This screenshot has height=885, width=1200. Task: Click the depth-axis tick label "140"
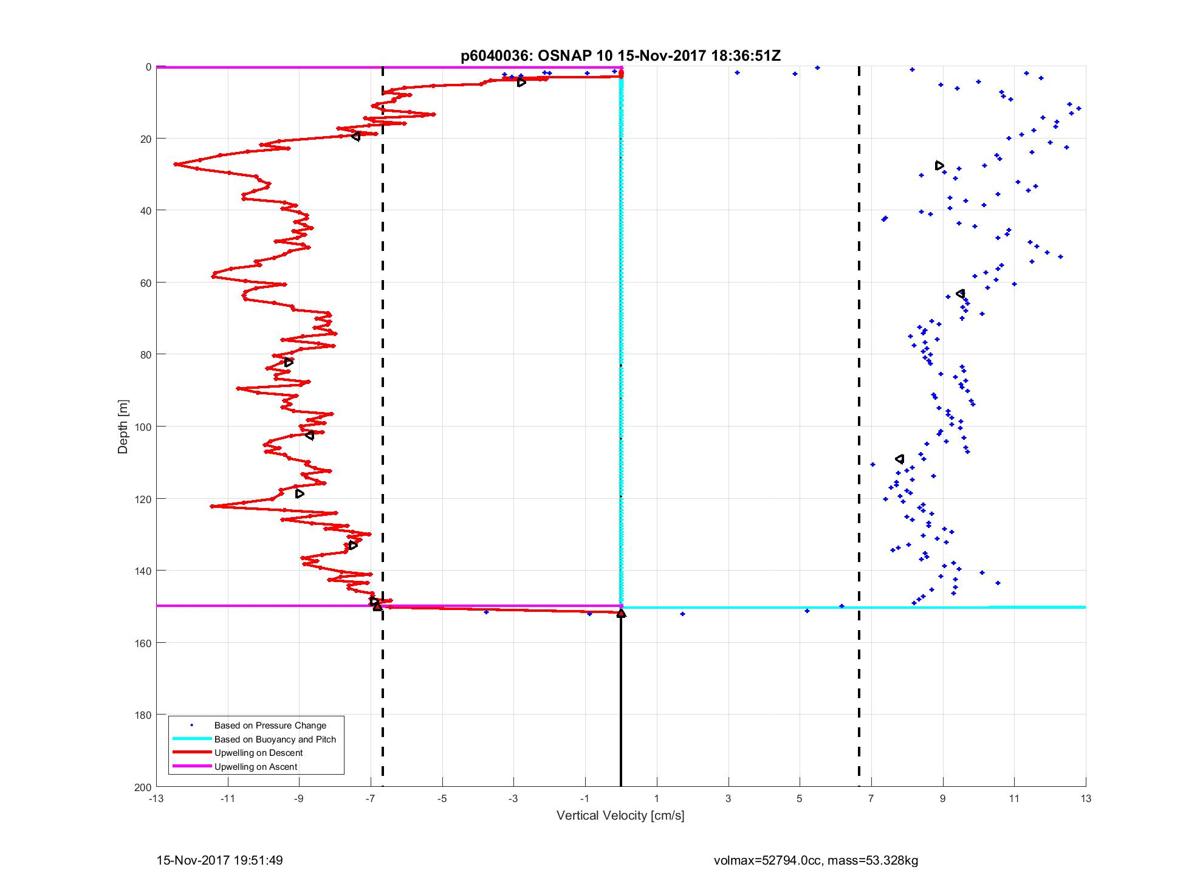point(143,571)
